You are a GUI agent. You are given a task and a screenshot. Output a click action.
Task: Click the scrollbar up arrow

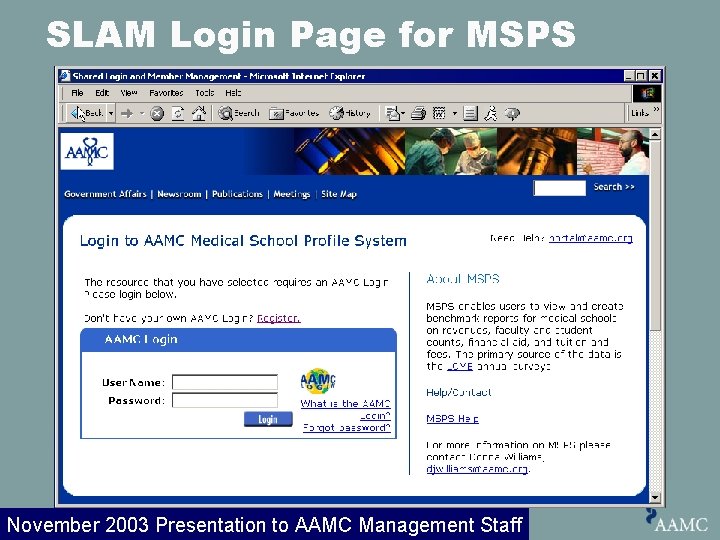click(x=655, y=134)
